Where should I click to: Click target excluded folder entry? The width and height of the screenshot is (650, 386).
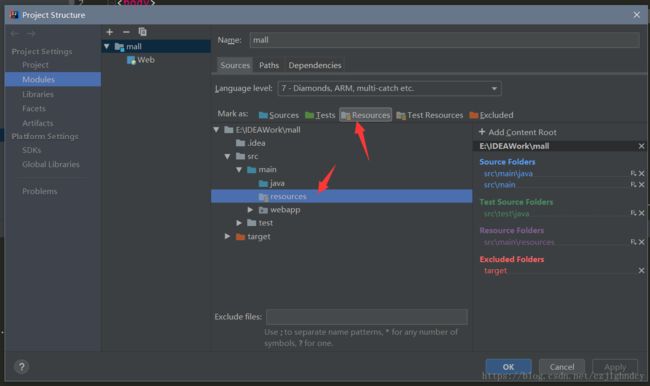pyautogui.click(x=495, y=270)
